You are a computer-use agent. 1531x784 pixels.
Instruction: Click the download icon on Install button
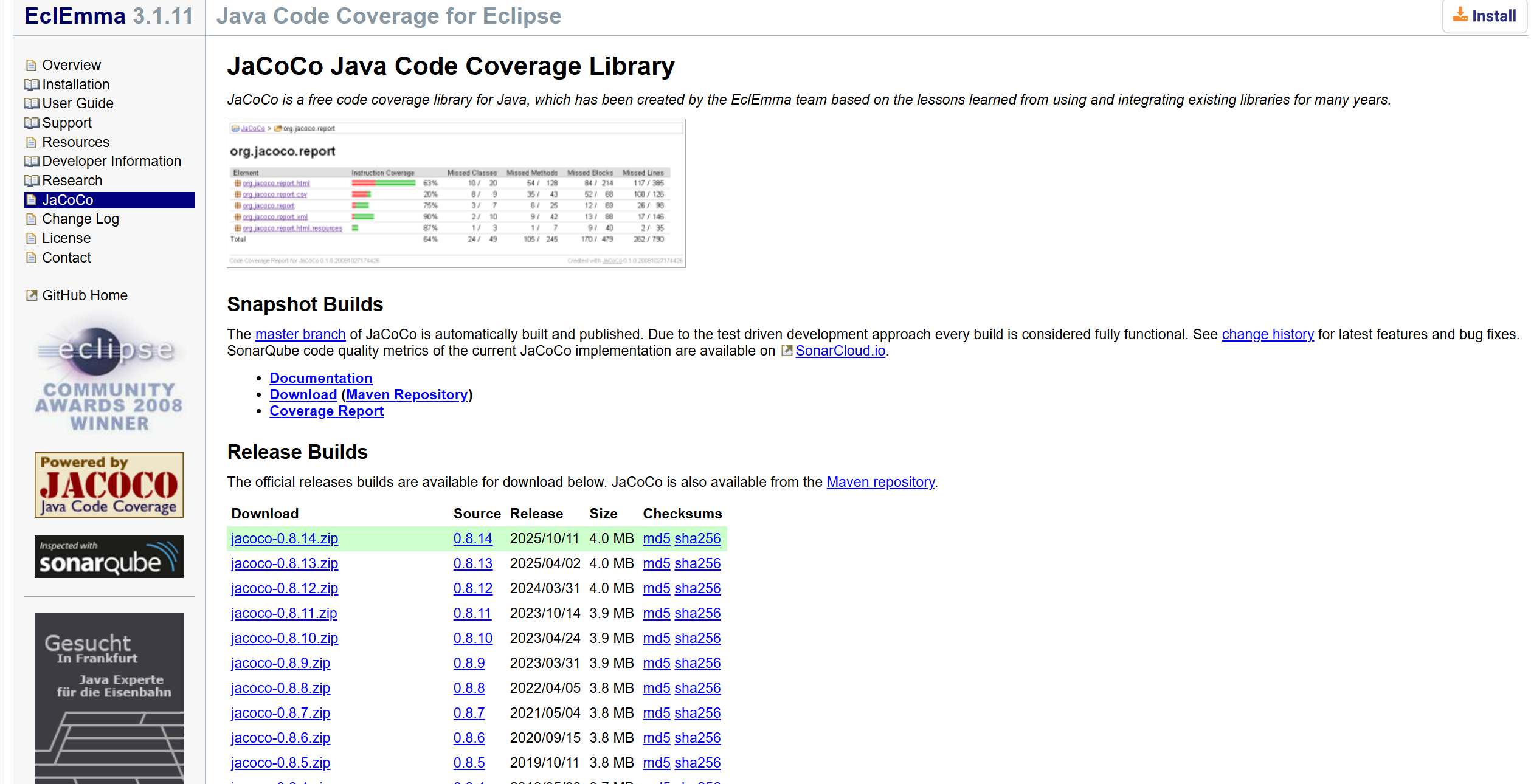pos(1459,15)
